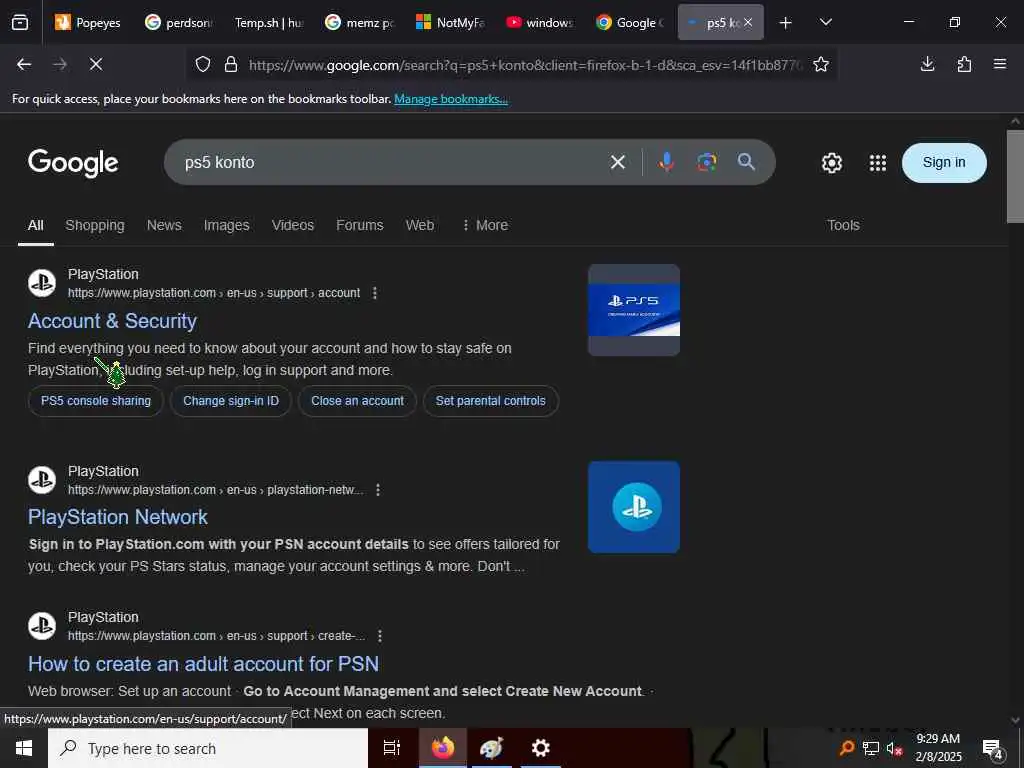Open tracking protection shield icon
1024x768 pixels.
[203, 65]
